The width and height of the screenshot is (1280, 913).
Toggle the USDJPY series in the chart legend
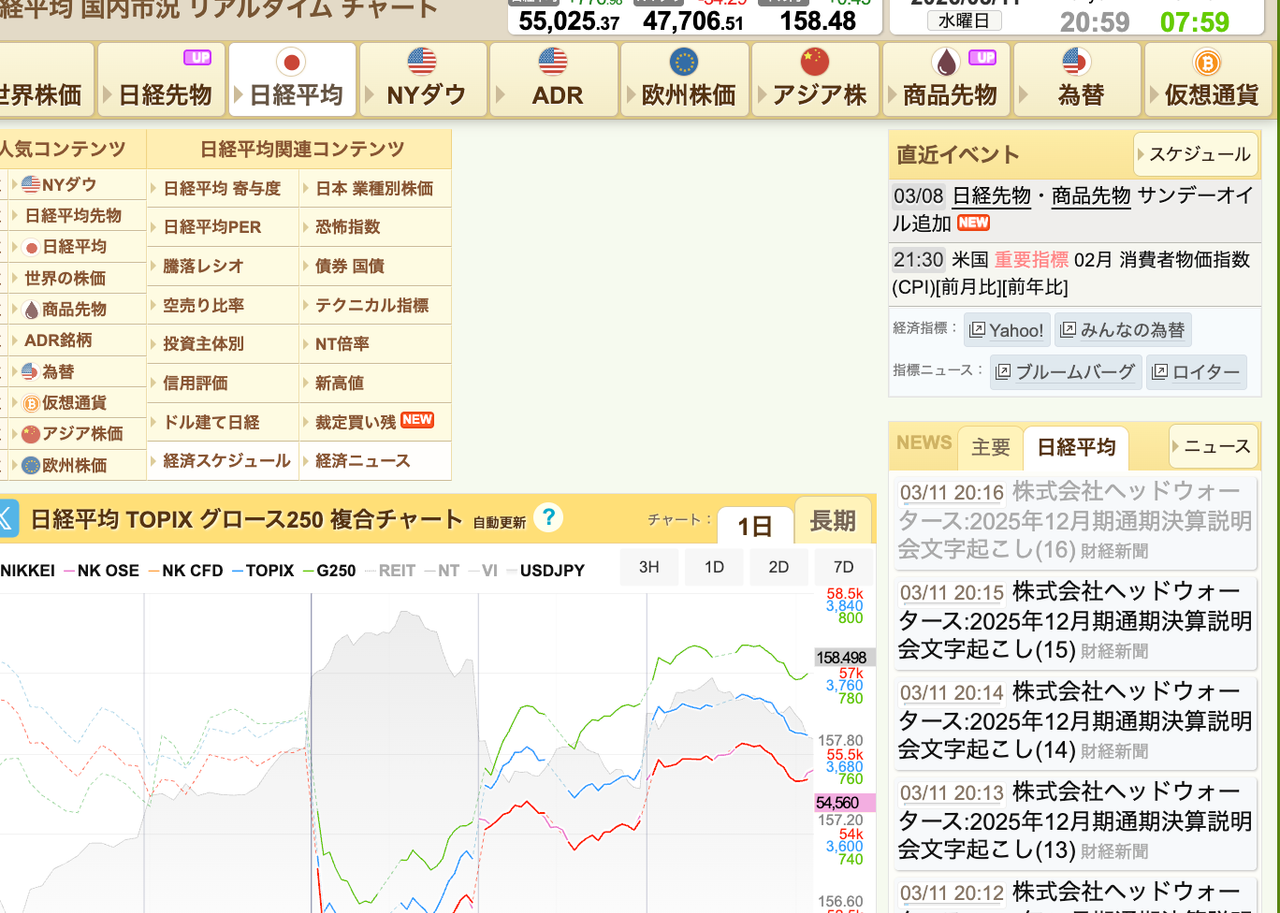[550, 570]
